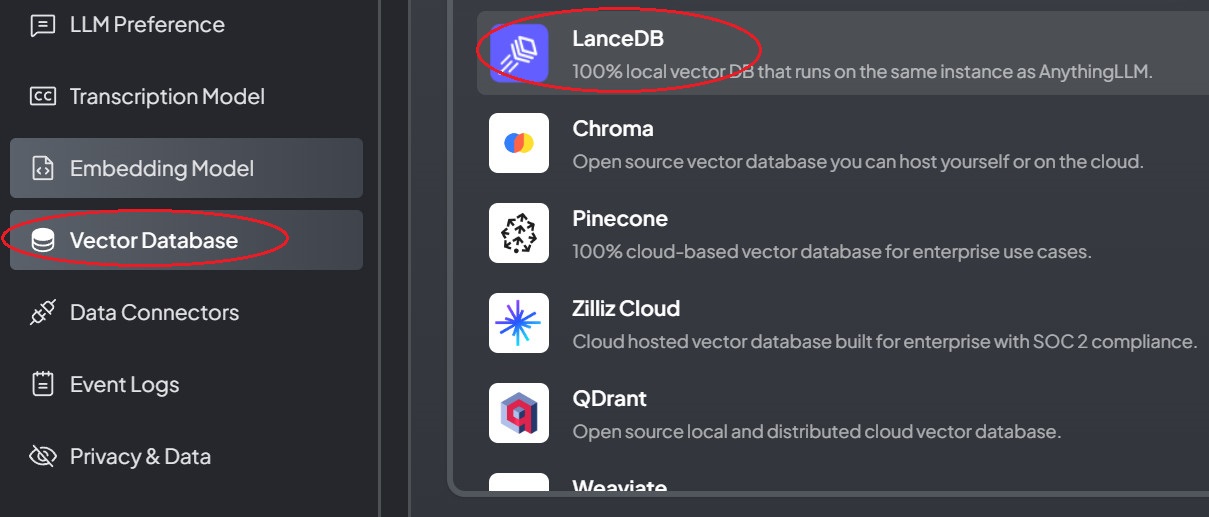1209x517 pixels.
Task: Click the LLM Preference chat icon
Action: (42, 25)
